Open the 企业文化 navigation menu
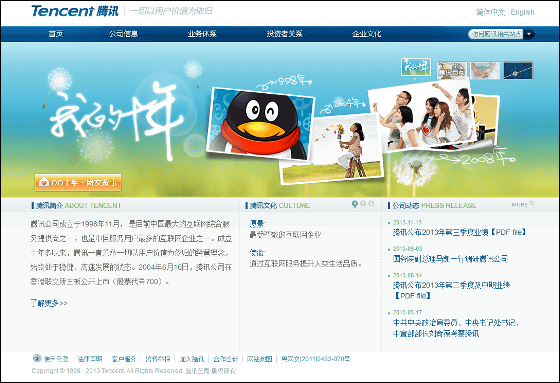560x383 pixels. click(x=366, y=34)
